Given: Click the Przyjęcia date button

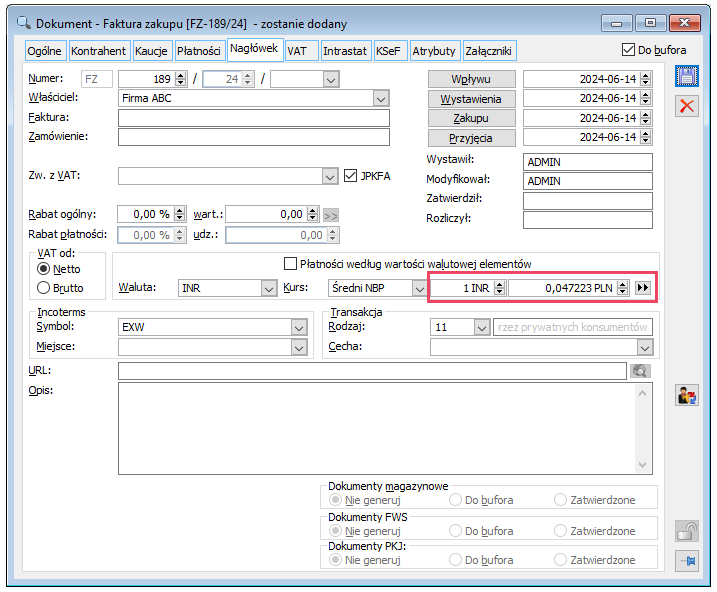Looking at the screenshot, I should (x=471, y=138).
